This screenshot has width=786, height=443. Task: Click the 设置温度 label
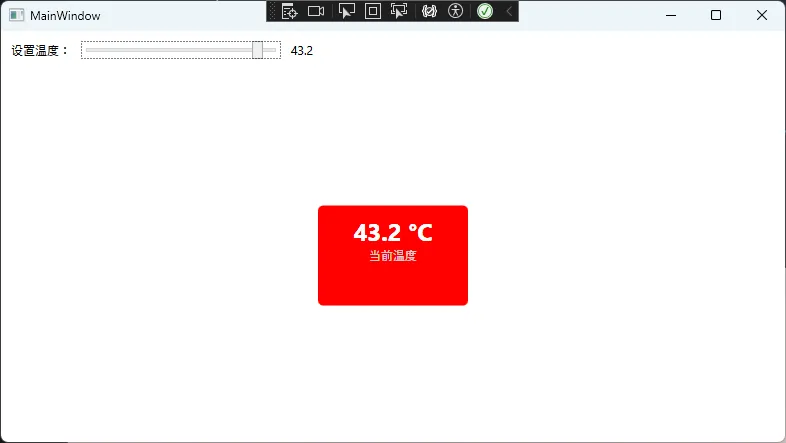pos(39,51)
